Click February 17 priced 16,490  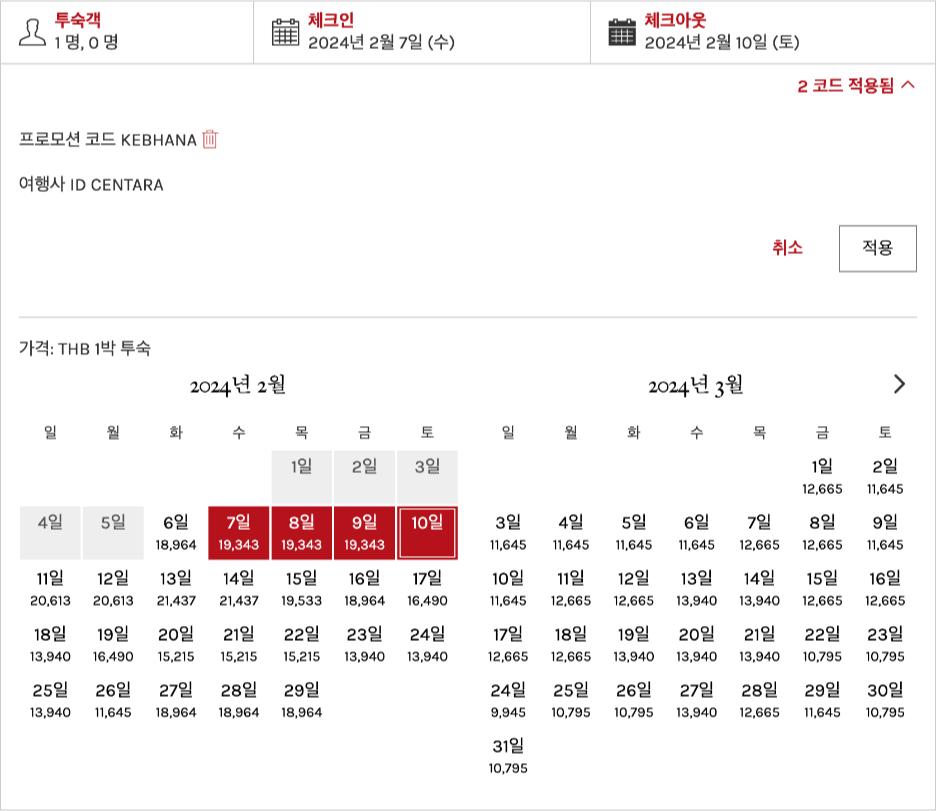(427, 589)
